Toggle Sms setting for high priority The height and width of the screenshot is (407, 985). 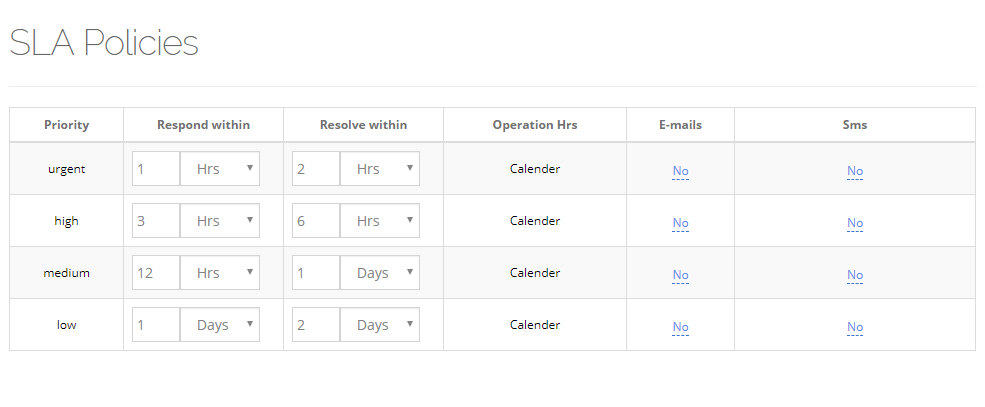tap(855, 223)
